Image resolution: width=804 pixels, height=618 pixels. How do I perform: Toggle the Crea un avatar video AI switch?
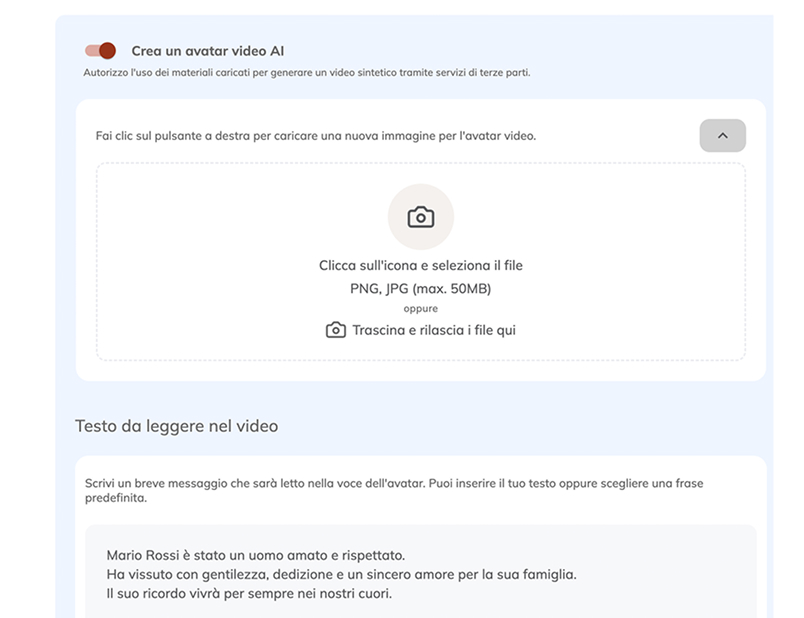tap(101, 51)
